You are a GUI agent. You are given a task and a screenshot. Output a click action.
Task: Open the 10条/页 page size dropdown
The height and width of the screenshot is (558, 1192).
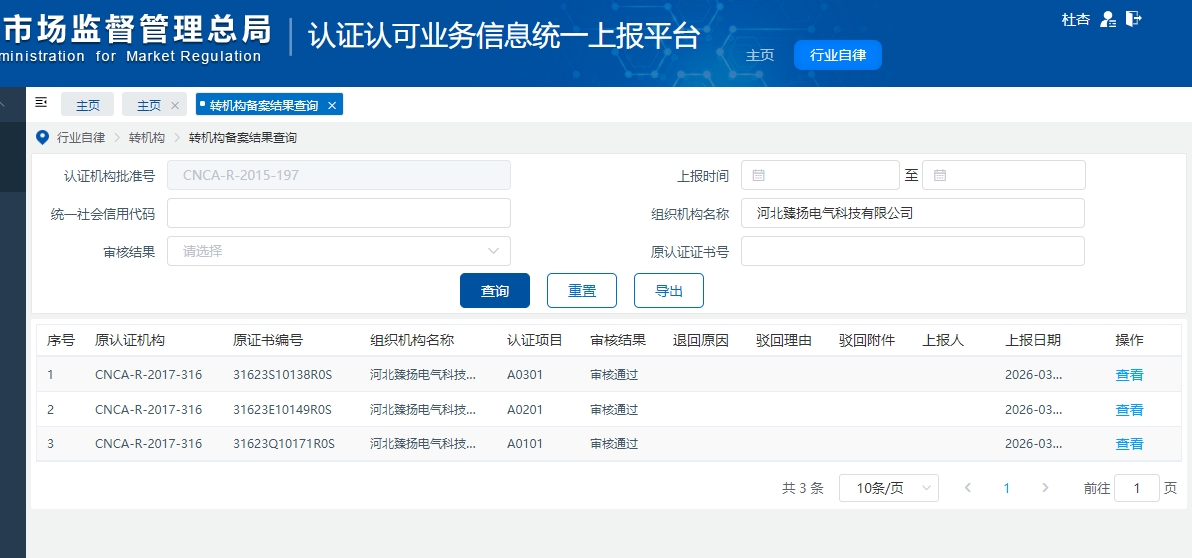coord(888,488)
